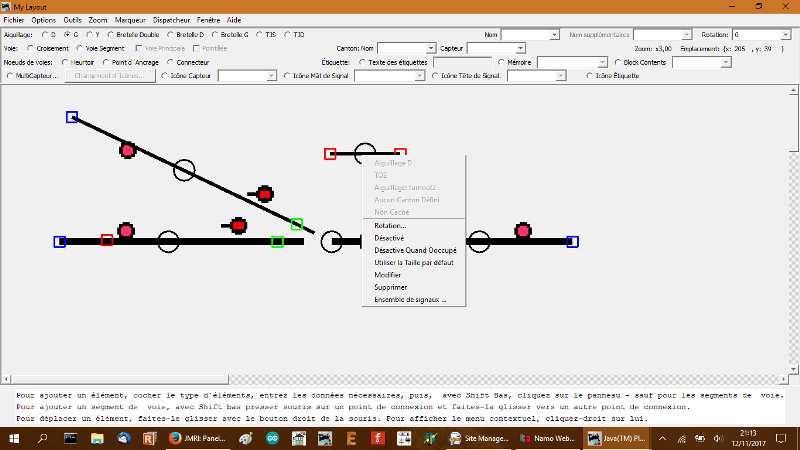Click the Firefox icon in the taskbar
Viewport: 800px width, 450px height.
tap(173, 439)
